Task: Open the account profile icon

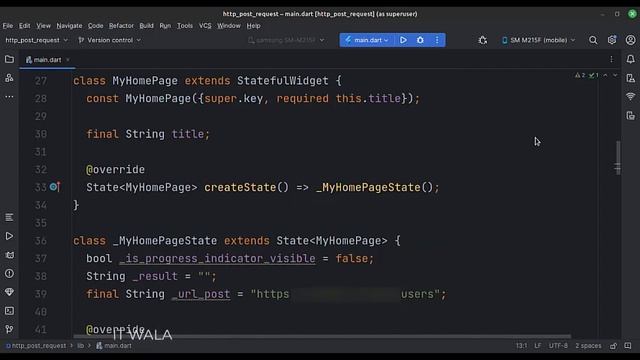Action: (631, 40)
